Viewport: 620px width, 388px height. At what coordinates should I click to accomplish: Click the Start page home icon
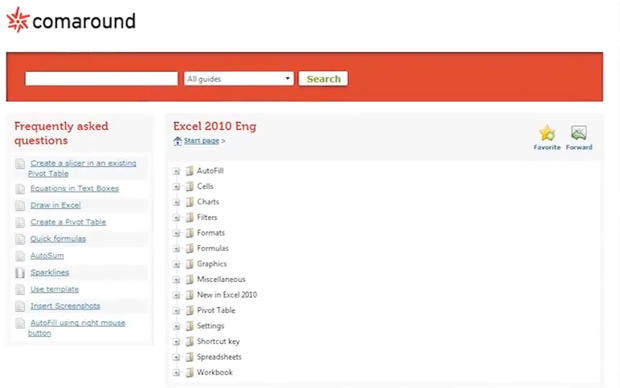click(x=178, y=141)
